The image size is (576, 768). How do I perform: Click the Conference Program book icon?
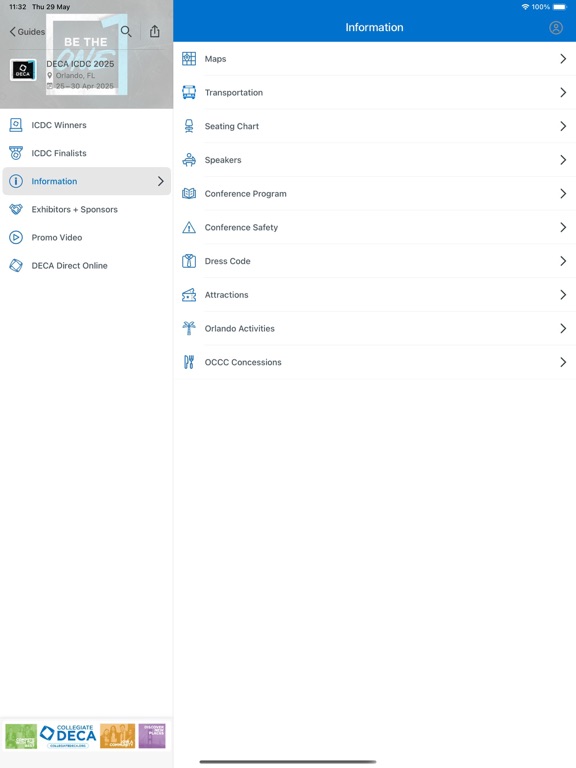pyautogui.click(x=189, y=193)
